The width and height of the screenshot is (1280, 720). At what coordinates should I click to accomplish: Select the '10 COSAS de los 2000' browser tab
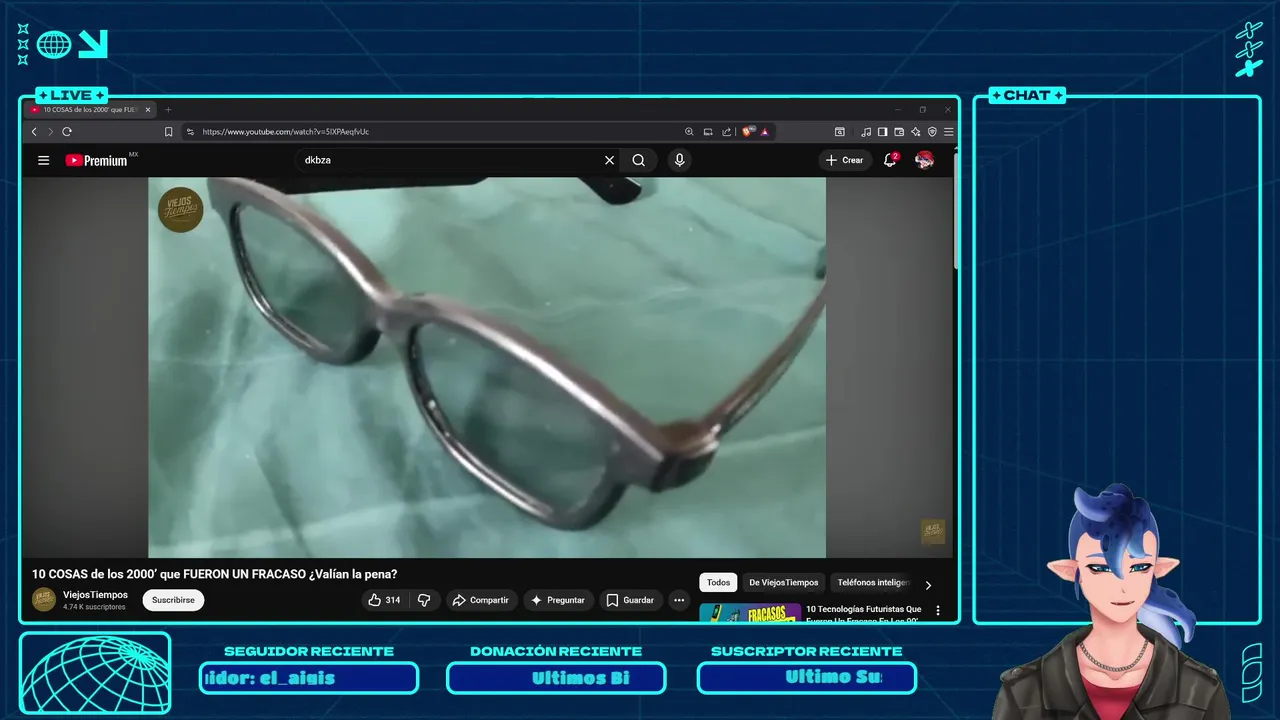point(91,110)
